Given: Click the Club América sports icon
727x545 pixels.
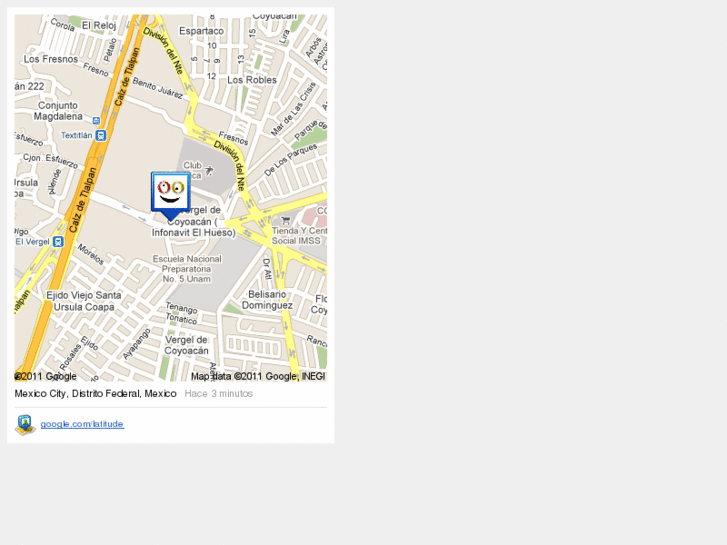Looking at the screenshot, I should pos(209,170).
